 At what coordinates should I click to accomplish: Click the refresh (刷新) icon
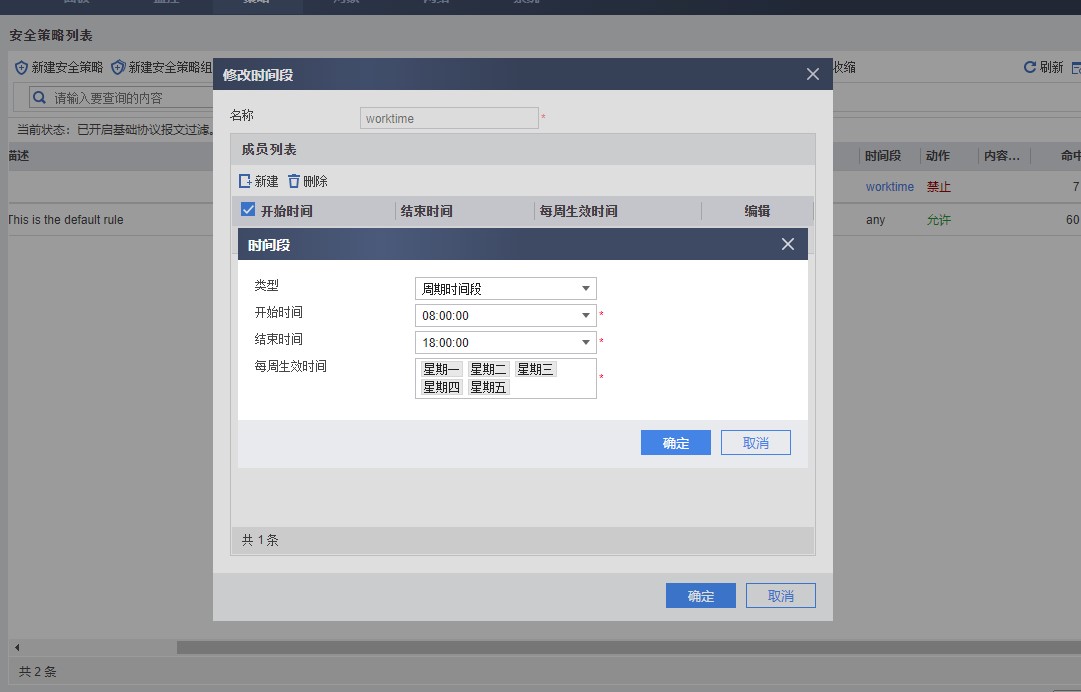click(1029, 67)
